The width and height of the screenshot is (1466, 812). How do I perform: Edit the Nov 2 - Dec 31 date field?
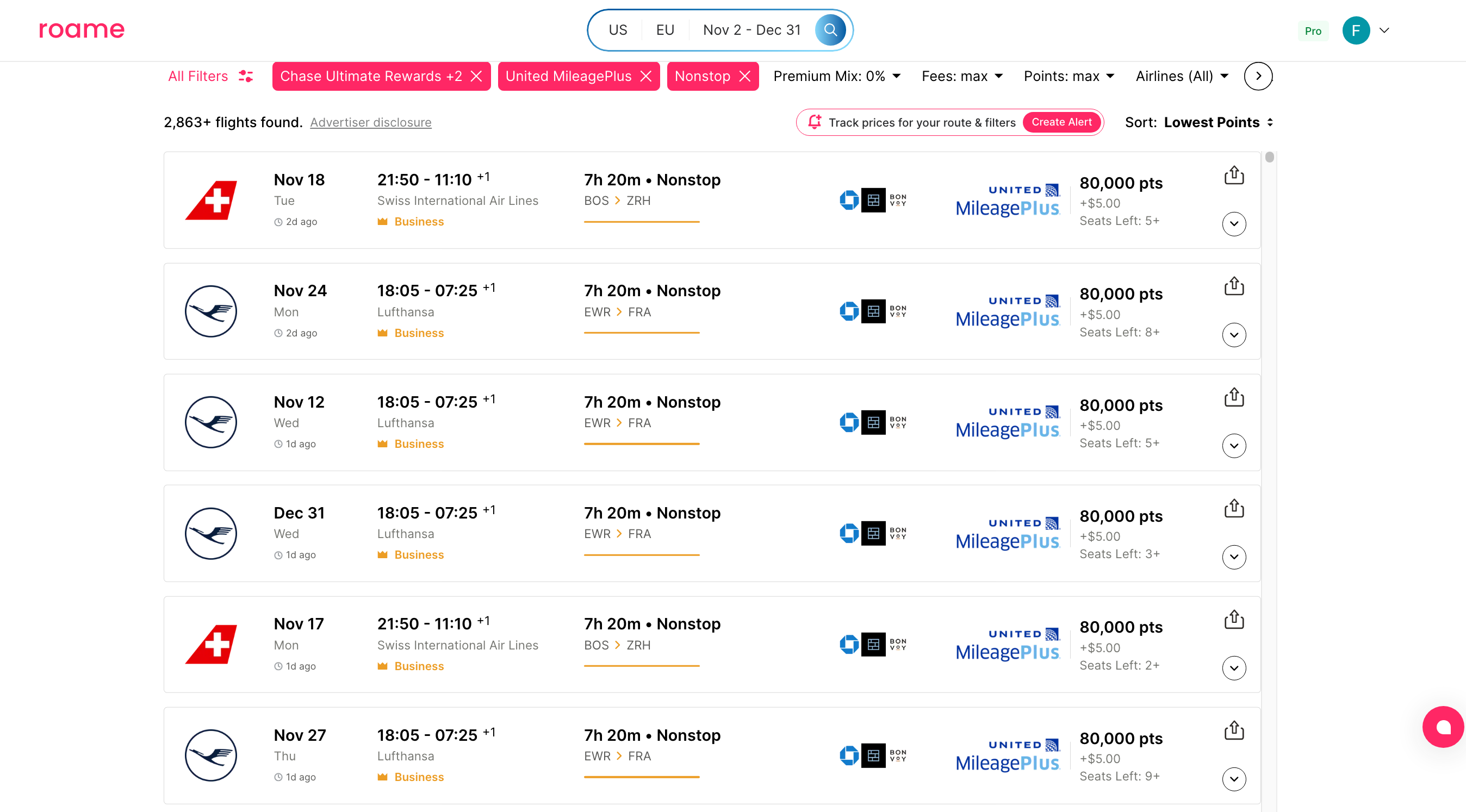(751, 30)
